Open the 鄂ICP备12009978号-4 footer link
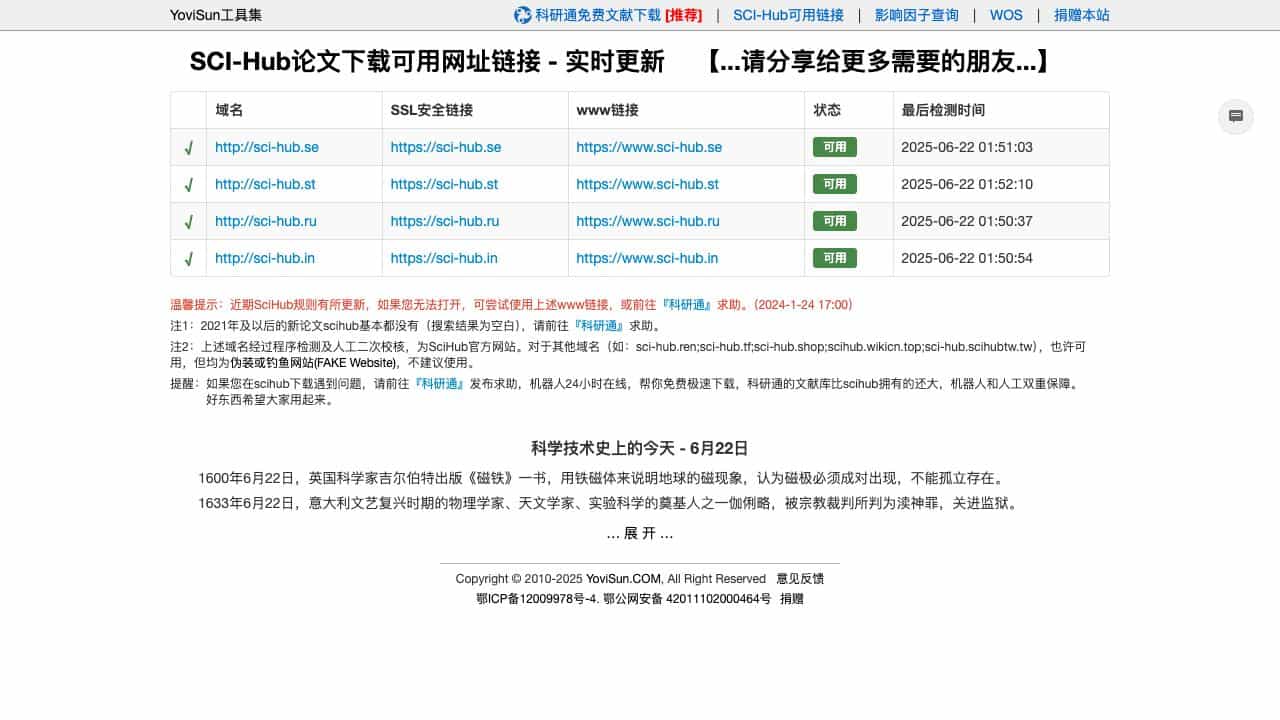 click(x=537, y=599)
